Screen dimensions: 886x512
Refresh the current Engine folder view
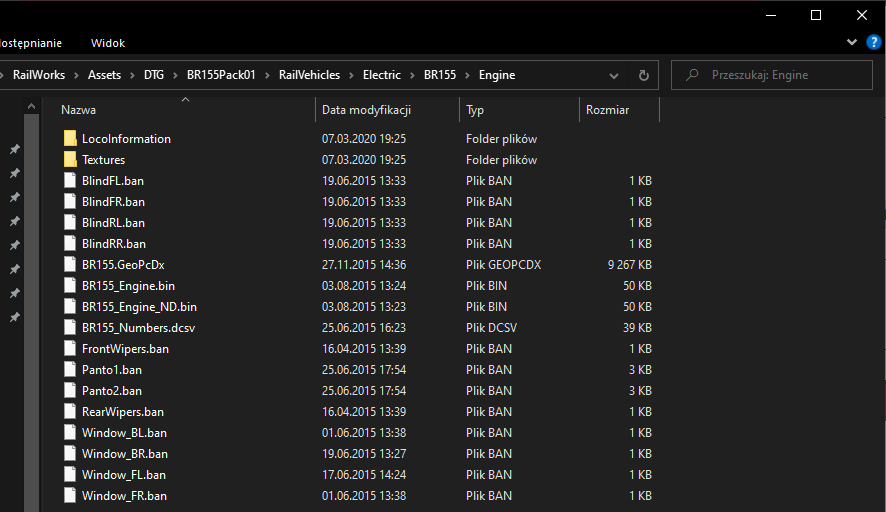[x=644, y=75]
